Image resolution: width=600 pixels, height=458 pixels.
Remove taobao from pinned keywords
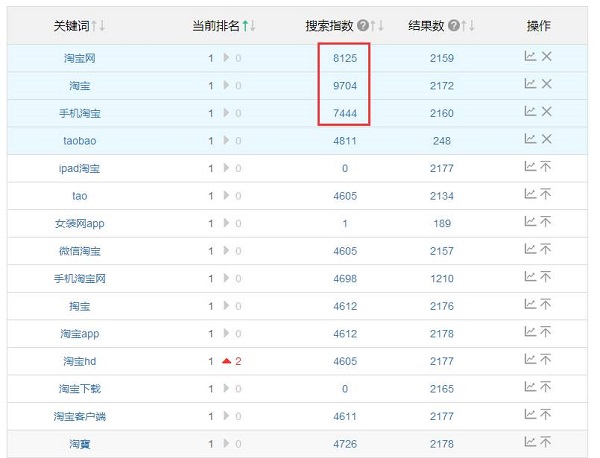546,139
